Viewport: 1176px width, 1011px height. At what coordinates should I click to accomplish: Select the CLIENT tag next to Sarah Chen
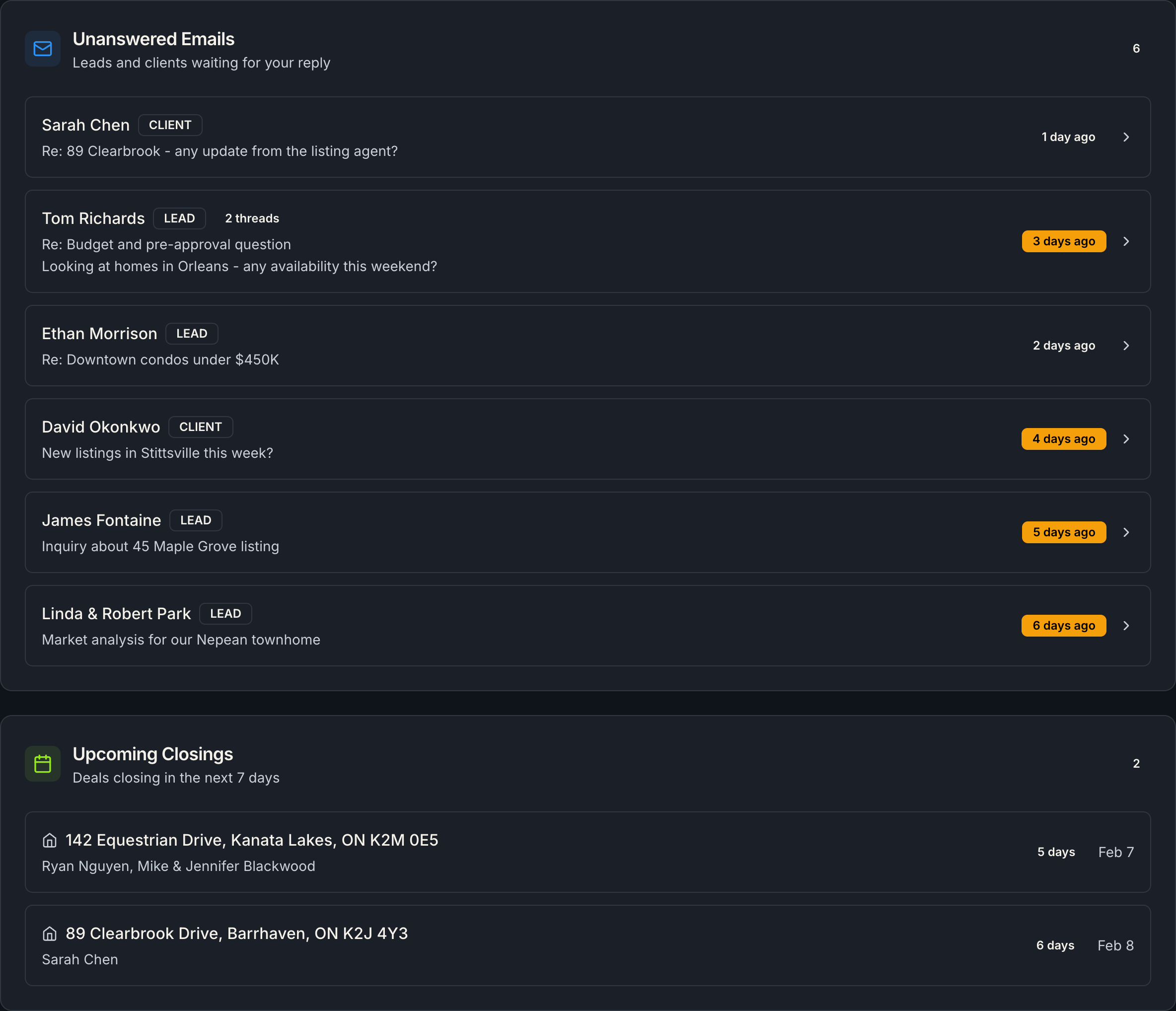[x=170, y=125]
